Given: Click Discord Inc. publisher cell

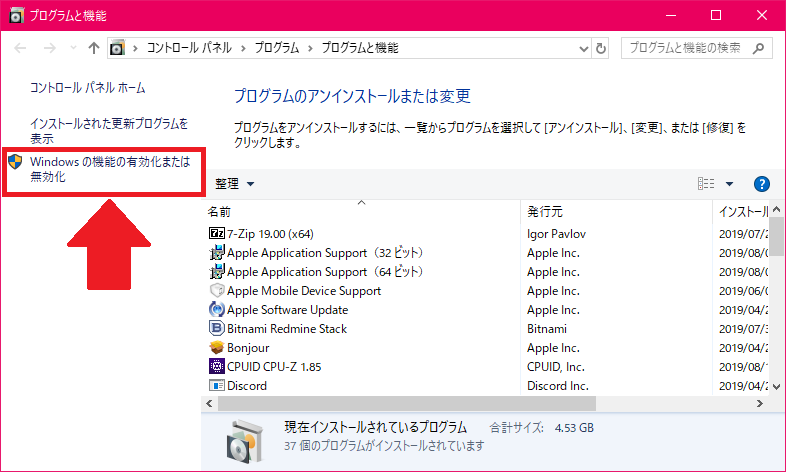Looking at the screenshot, I should [558, 386].
